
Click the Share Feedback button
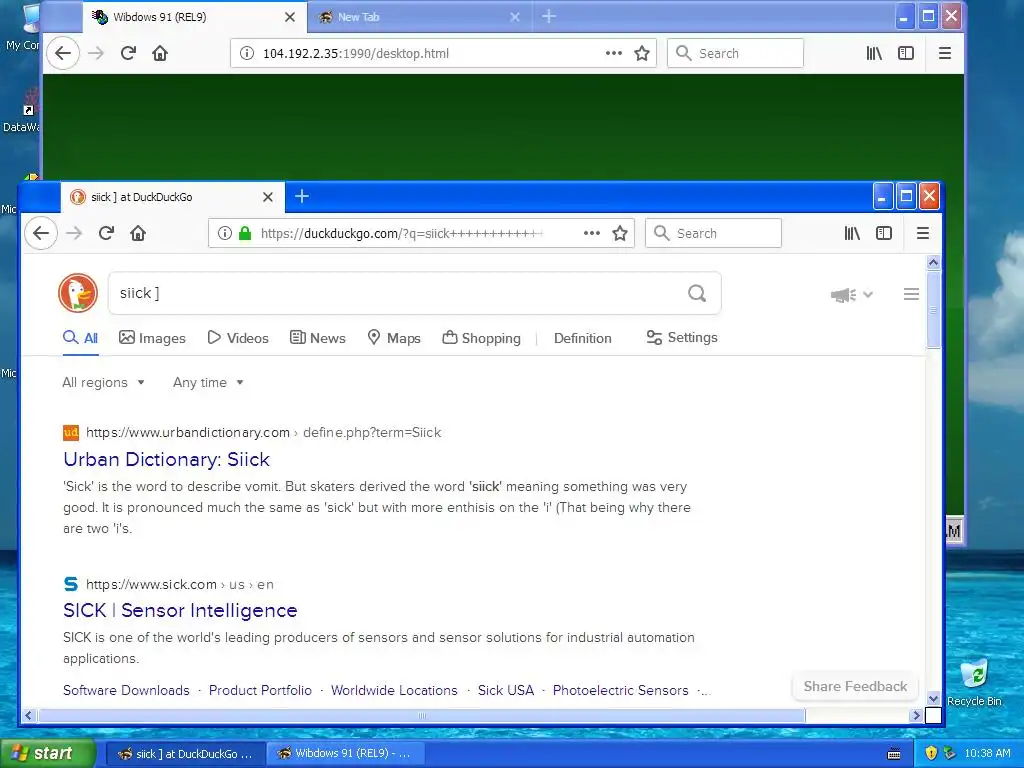pyautogui.click(x=855, y=686)
